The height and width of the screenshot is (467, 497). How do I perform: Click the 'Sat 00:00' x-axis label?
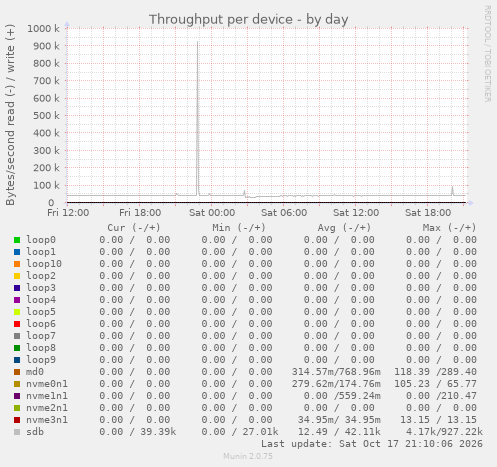pos(212,213)
